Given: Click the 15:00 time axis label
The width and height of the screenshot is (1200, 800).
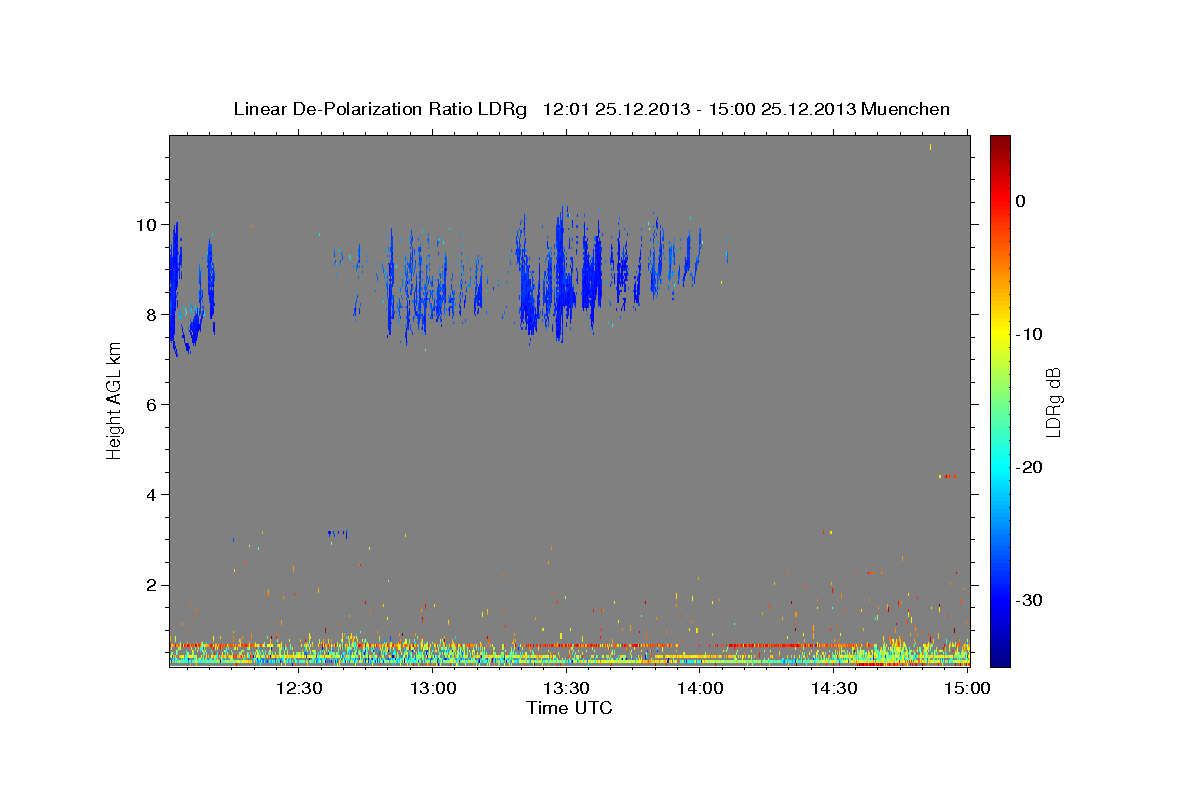Looking at the screenshot, I should [966, 688].
